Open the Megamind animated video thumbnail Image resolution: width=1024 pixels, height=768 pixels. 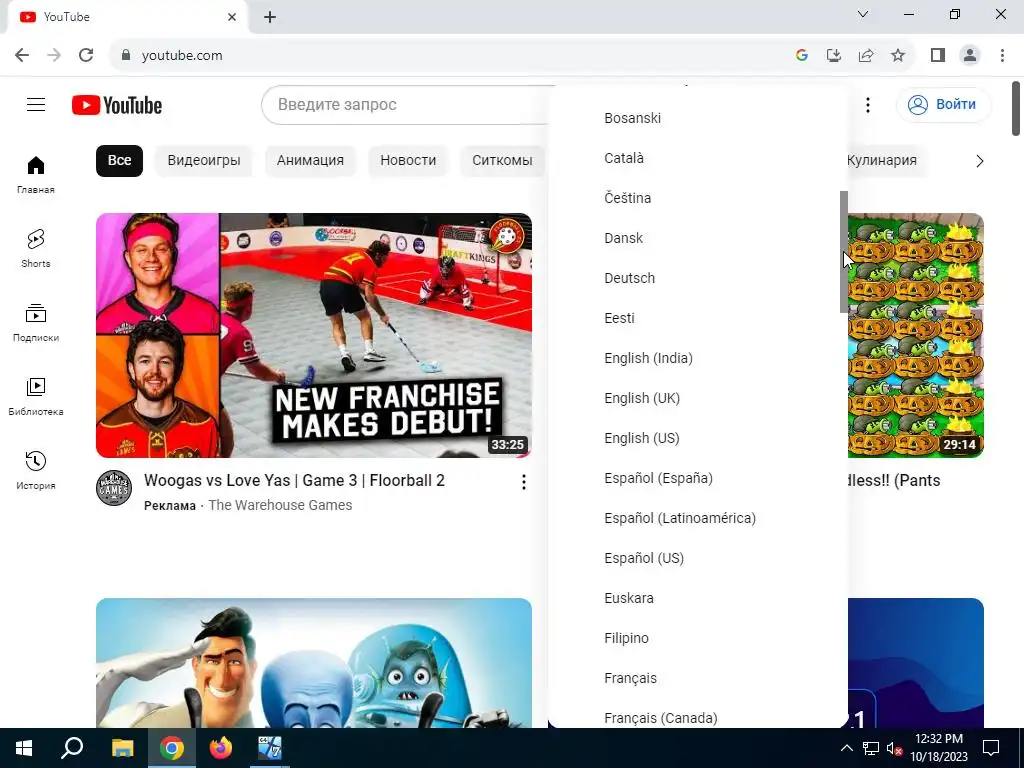314,663
